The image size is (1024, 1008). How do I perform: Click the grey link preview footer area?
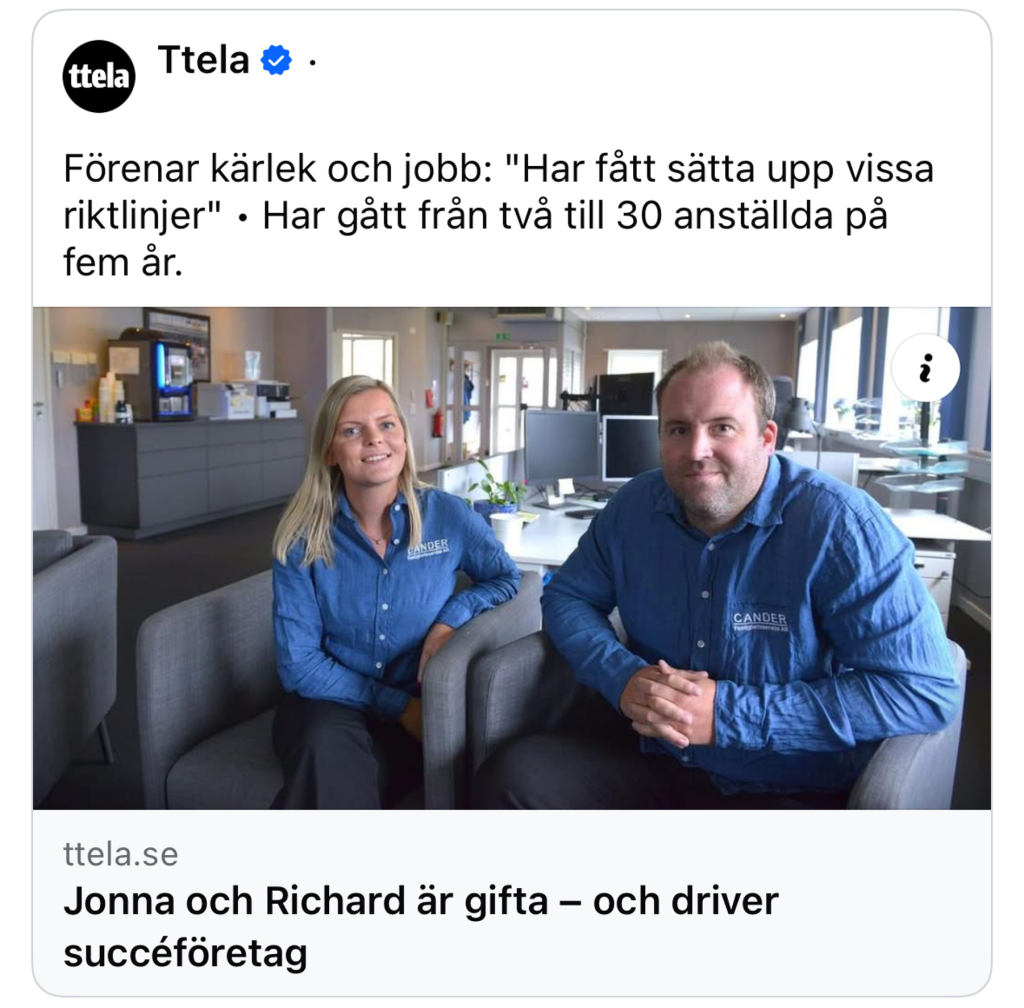tap(512, 903)
